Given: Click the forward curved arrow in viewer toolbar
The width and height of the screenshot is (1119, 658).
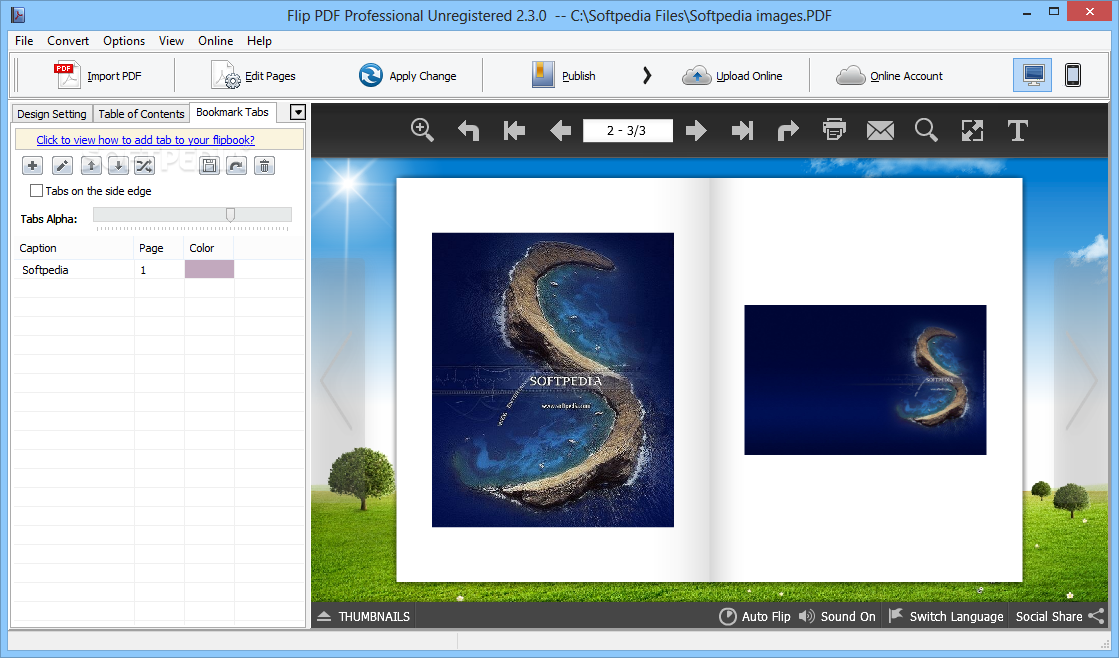Looking at the screenshot, I should [x=788, y=131].
